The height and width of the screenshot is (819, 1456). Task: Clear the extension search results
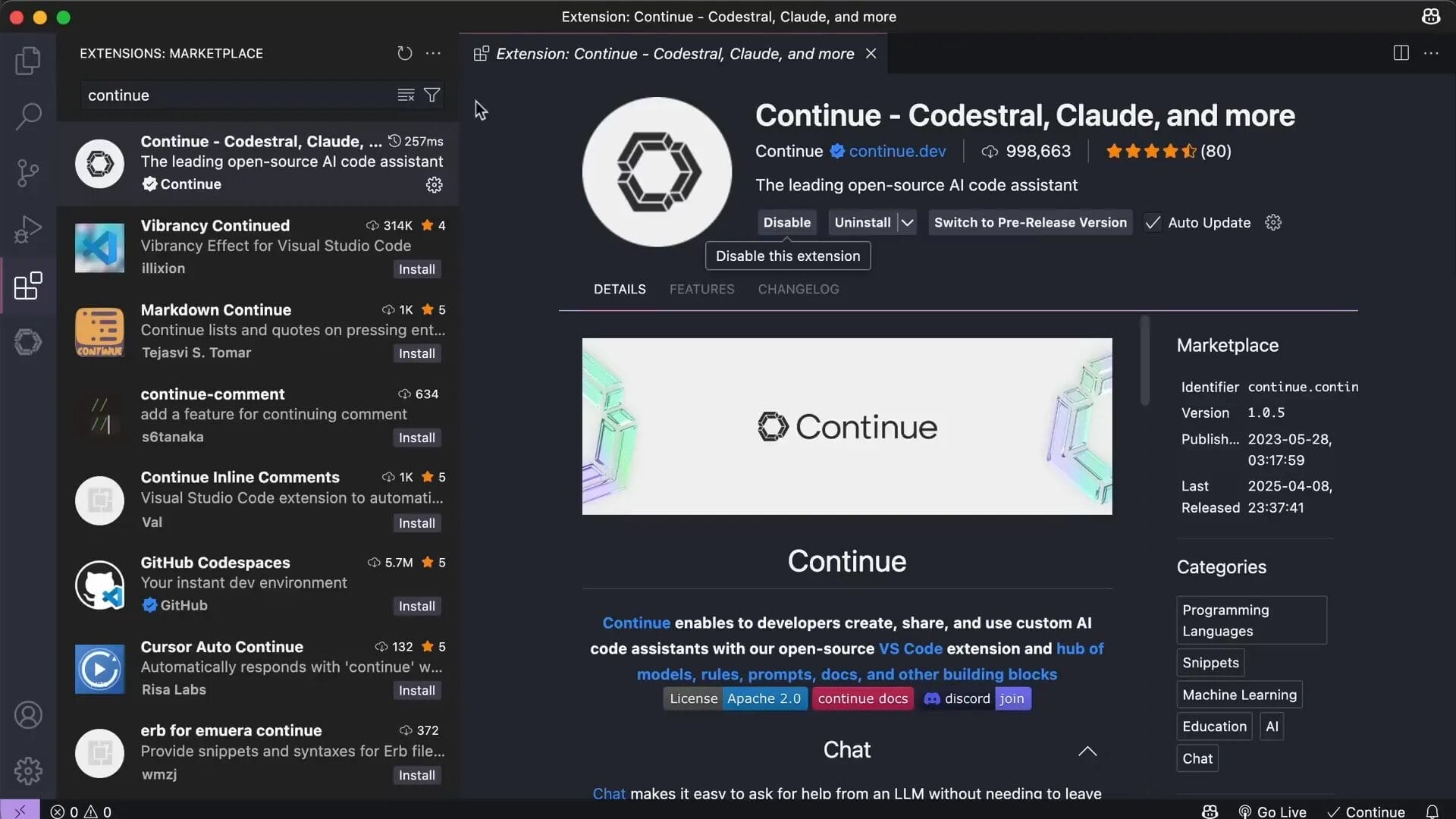point(406,95)
